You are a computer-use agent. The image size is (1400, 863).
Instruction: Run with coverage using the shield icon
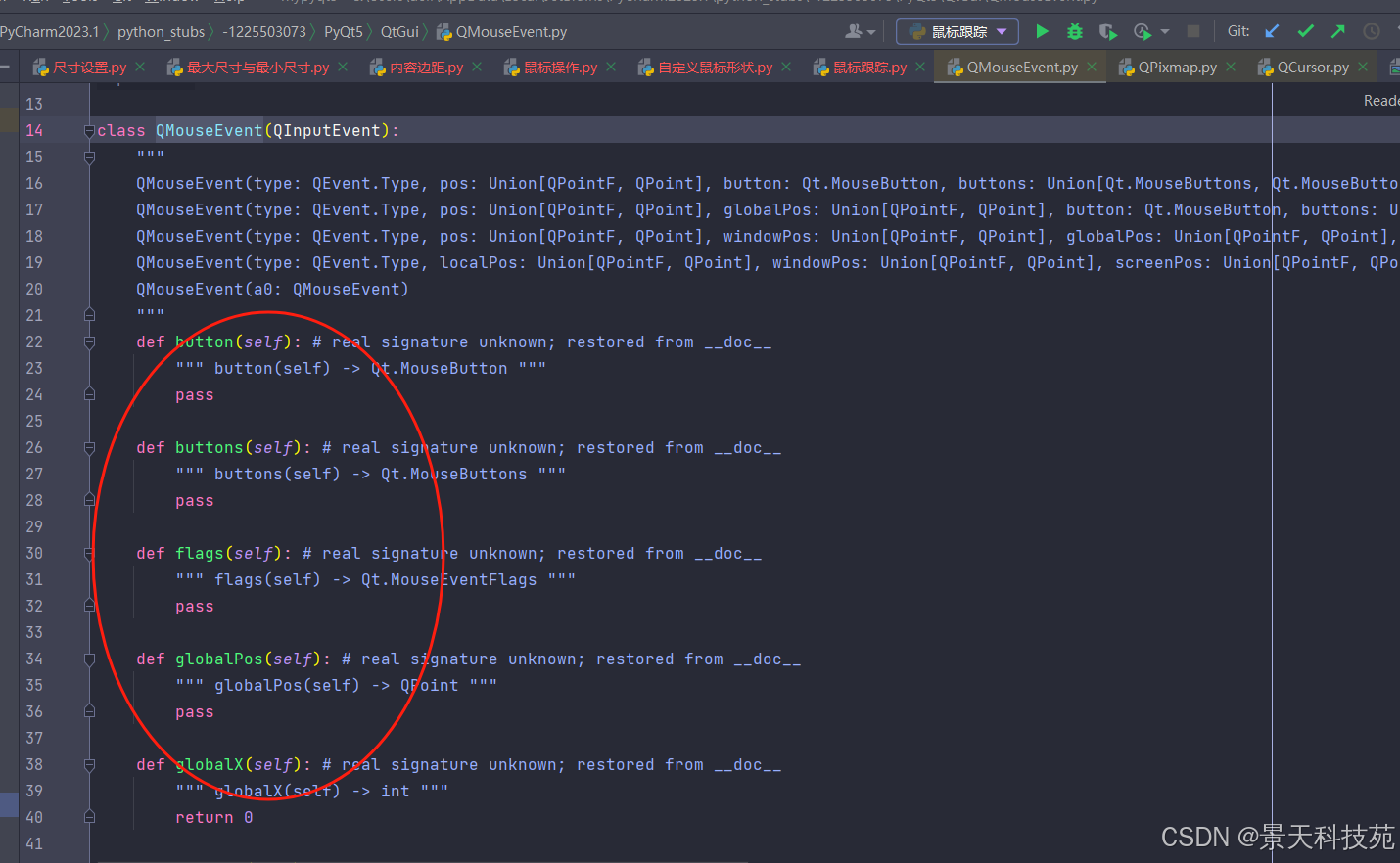pos(1107,32)
